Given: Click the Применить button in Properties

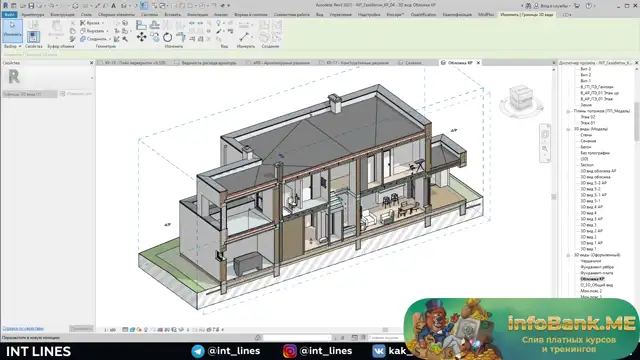Looking at the screenshot, I should pyautogui.click(x=81, y=328).
